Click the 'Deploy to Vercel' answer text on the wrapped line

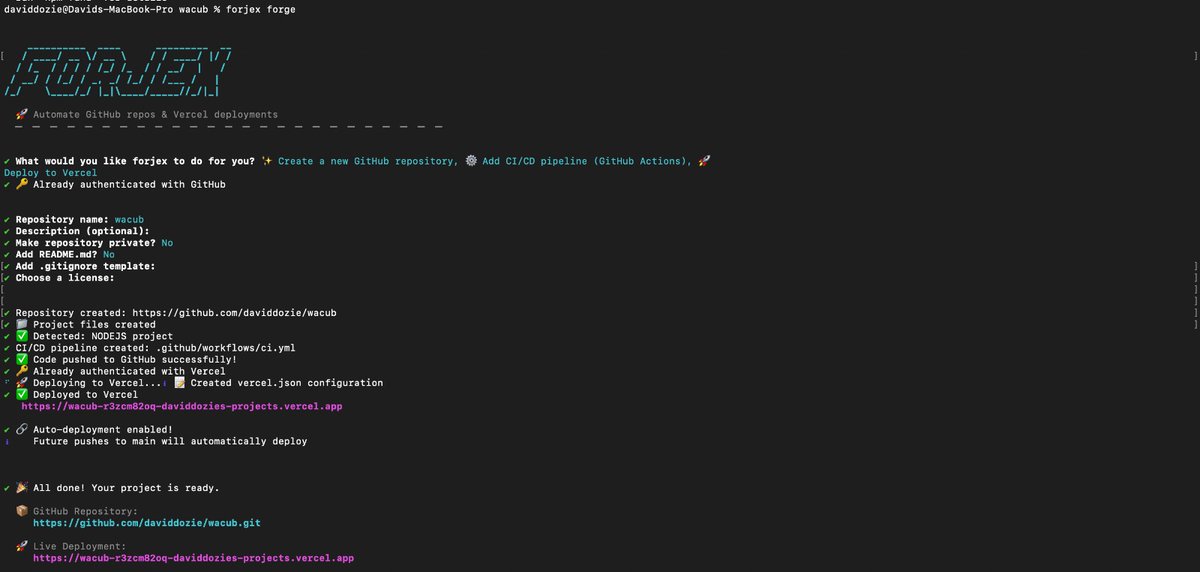coord(51,173)
